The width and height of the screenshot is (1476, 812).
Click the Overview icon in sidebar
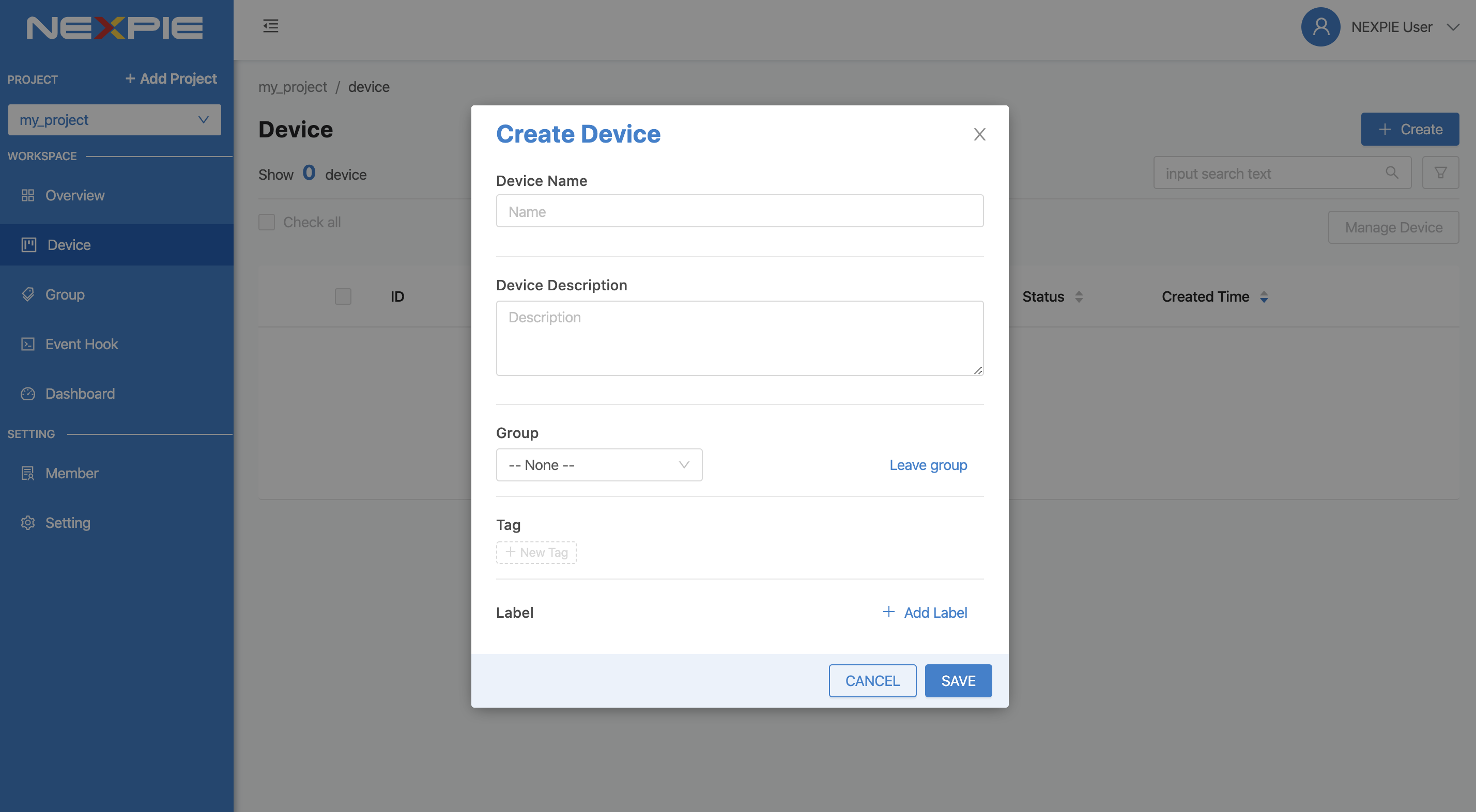(27, 195)
